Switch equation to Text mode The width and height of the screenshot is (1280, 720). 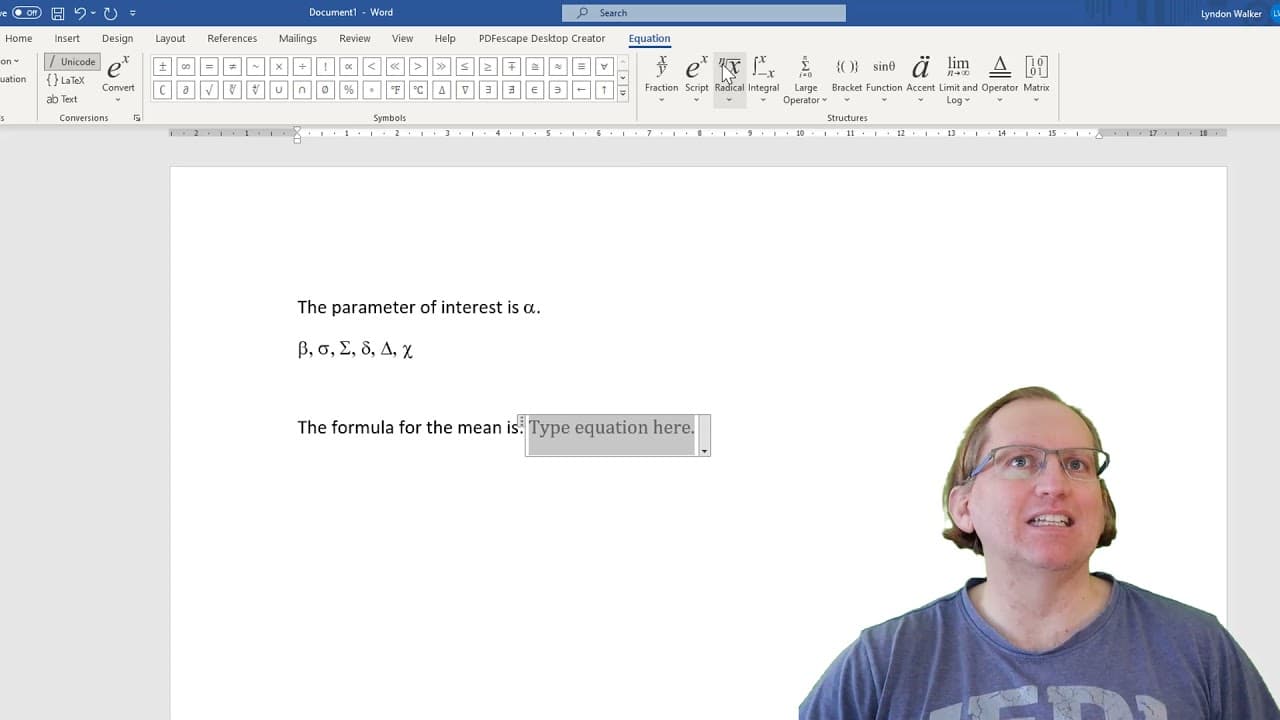click(62, 99)
